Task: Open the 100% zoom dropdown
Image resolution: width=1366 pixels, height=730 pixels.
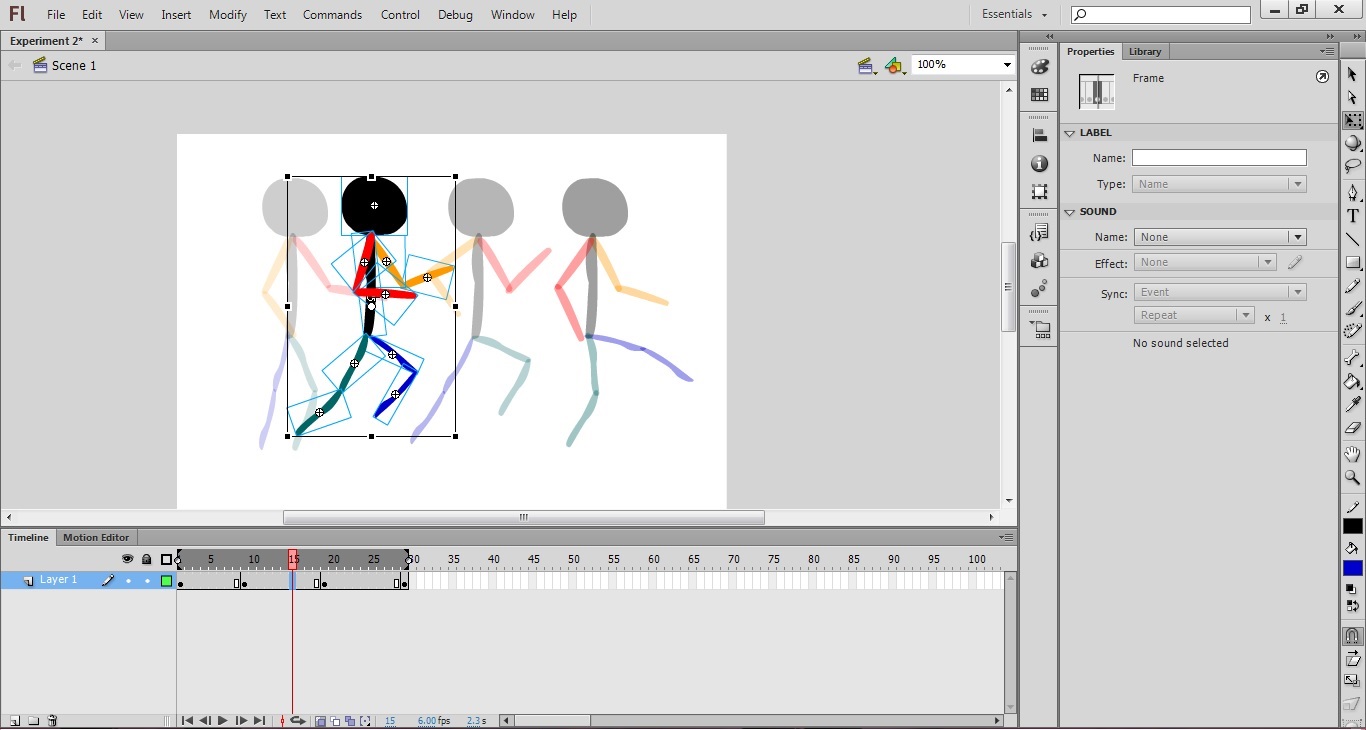Action: 1007,65
